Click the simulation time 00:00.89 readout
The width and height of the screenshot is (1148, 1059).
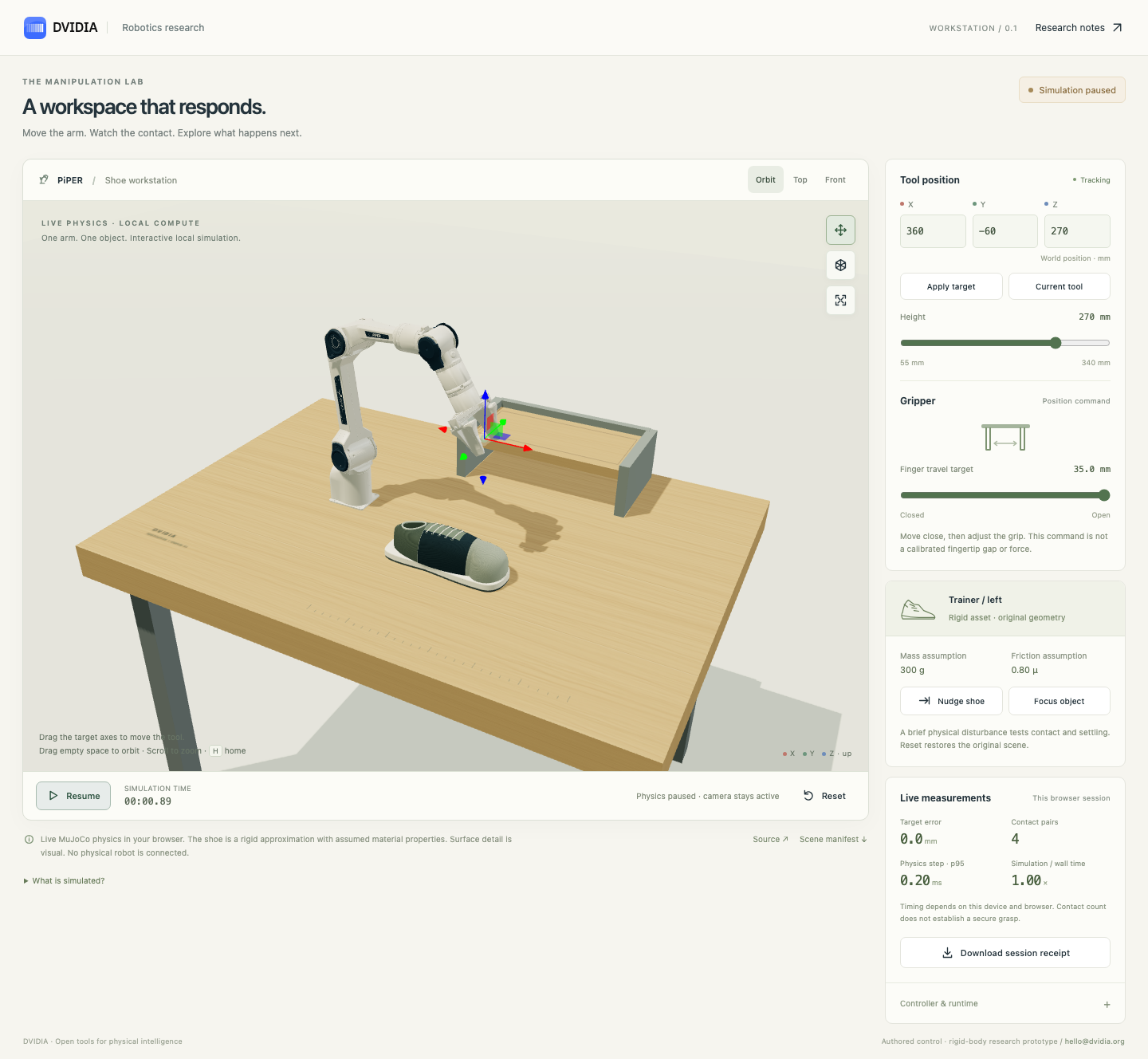[147, 801]
